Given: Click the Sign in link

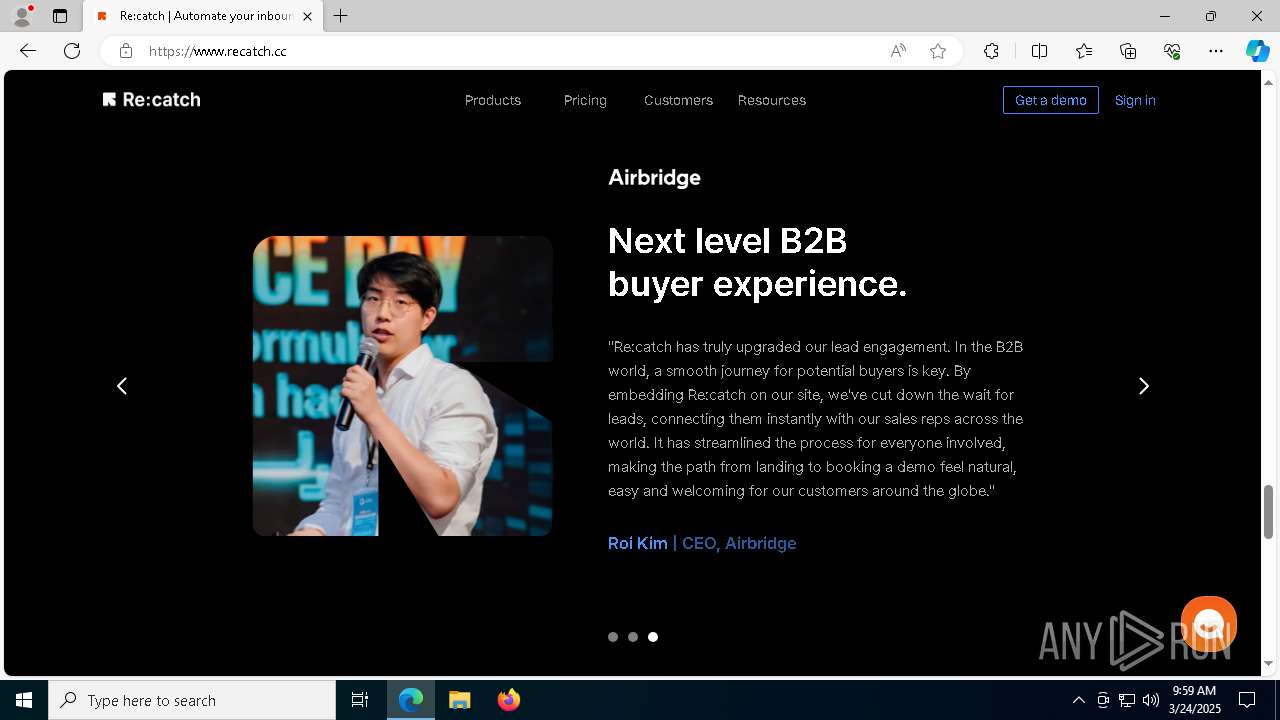Looking at the screenshot, I should point(1135,100).
